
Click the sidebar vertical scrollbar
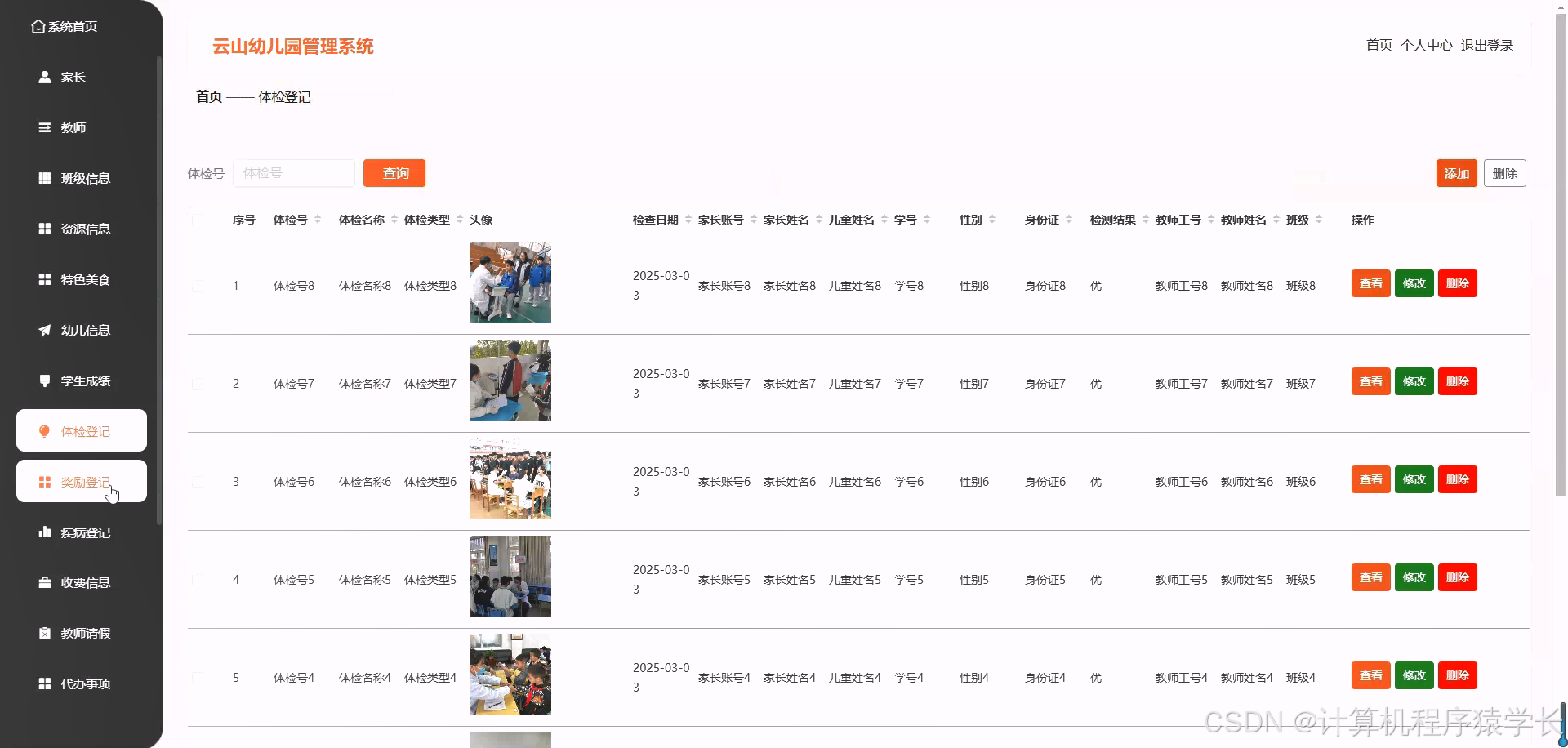159,290
